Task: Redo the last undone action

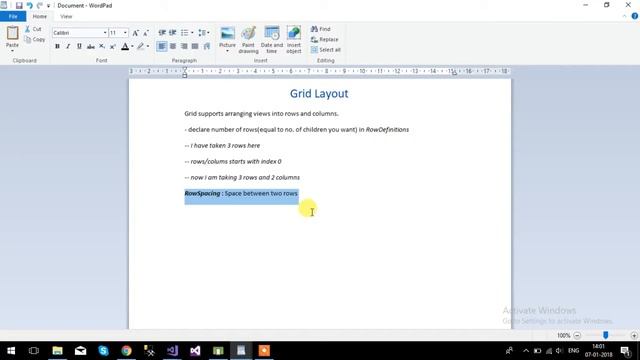Action: pyautogui.click(x=40, y=5)
